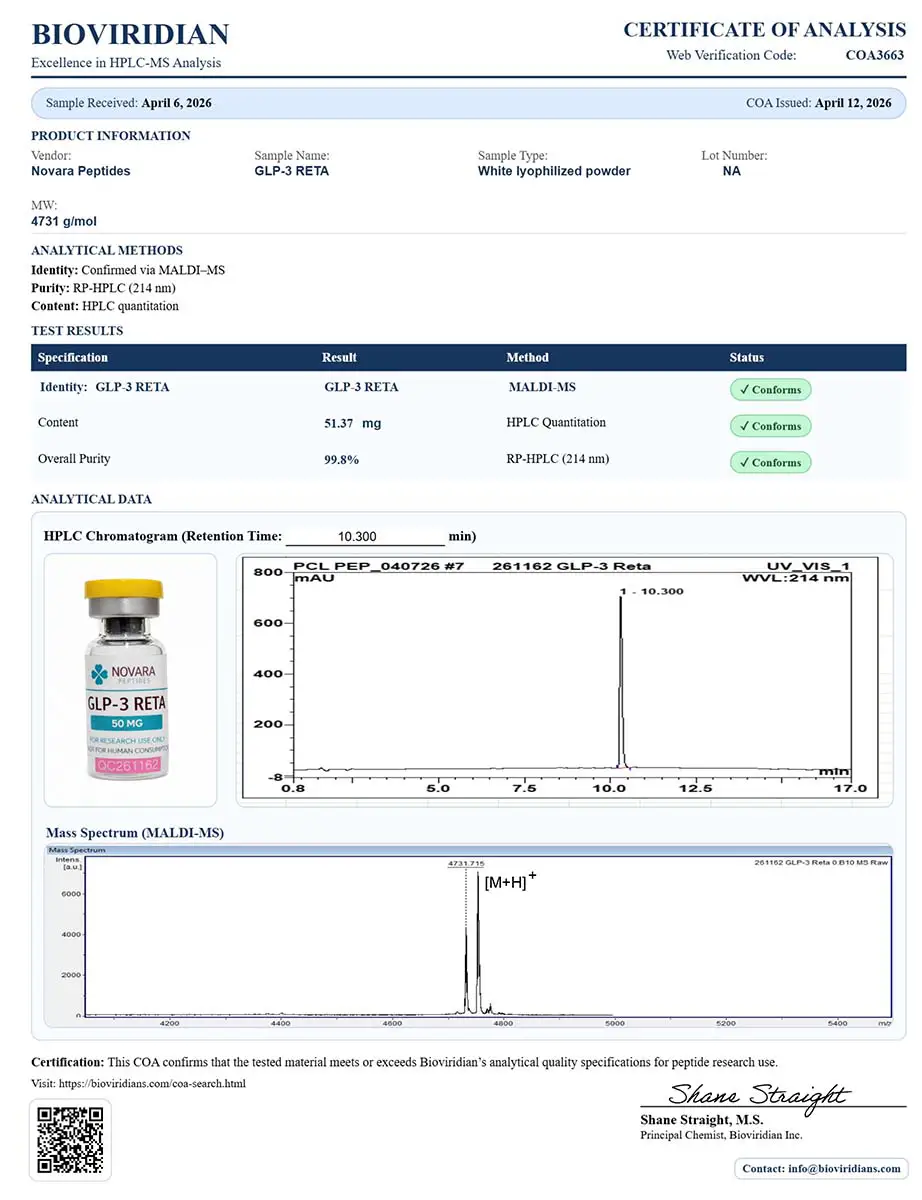This screenshot has height=1200, width=922.
Task: Click sample type White lyophilized powder
Action: click(x=554, y=171)
